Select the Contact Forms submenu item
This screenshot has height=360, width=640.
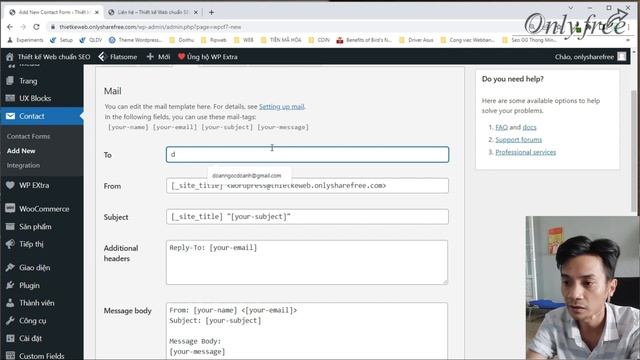point(28,136)
